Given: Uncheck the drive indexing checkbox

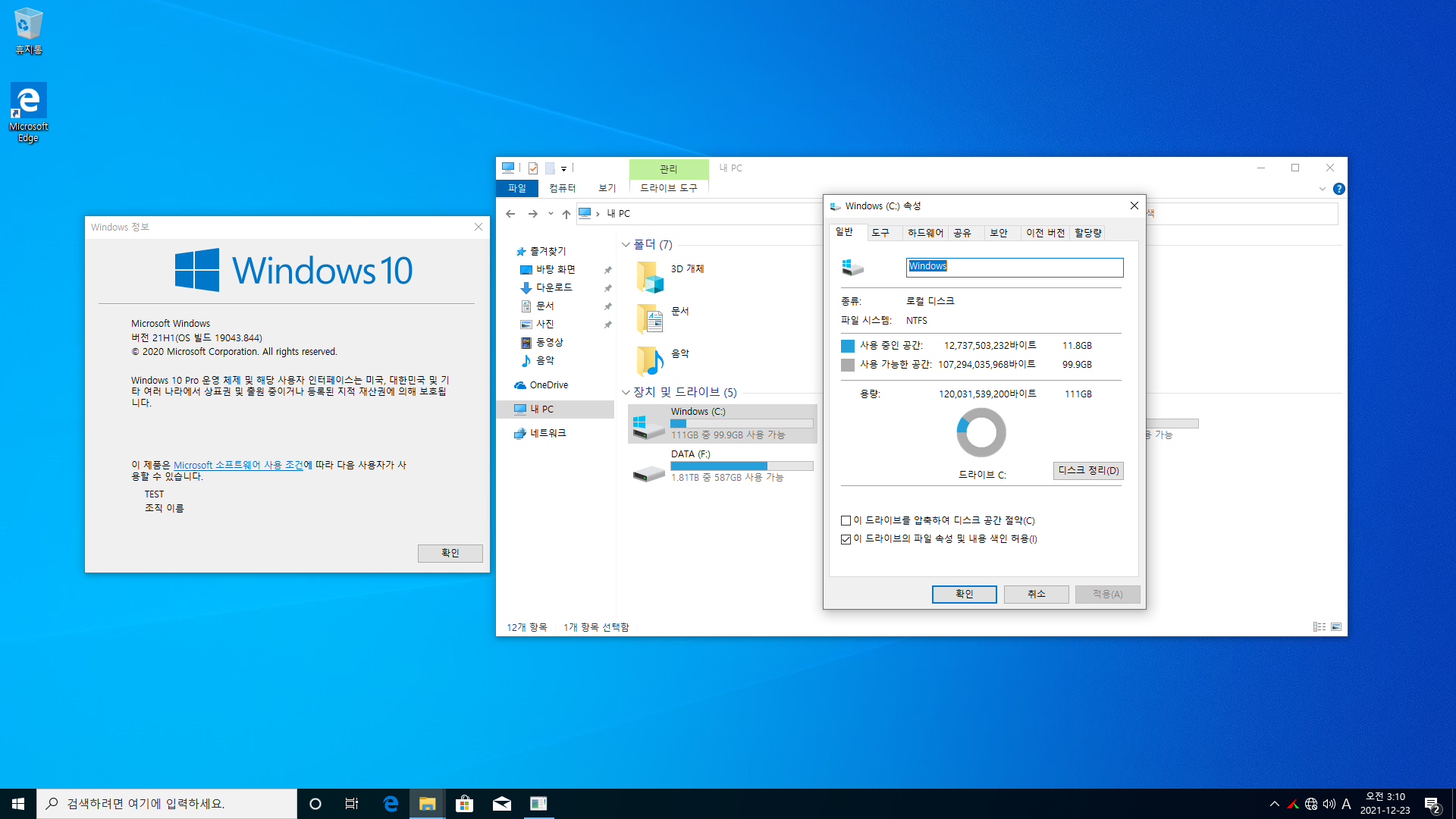Looking at the screenshot, I should click(x=846, y=539).
